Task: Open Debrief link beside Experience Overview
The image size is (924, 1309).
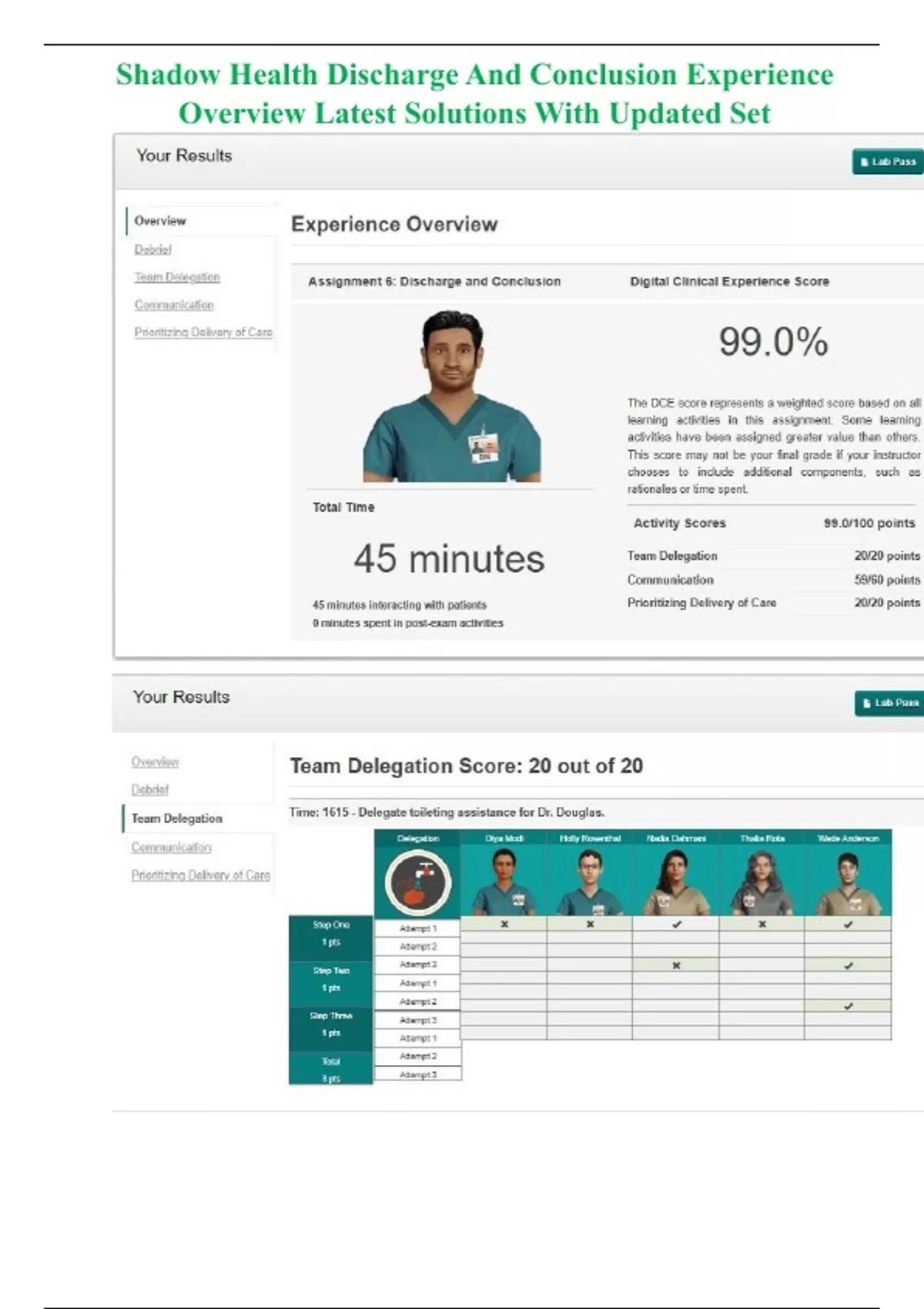Action: click(x=152, y=249)
